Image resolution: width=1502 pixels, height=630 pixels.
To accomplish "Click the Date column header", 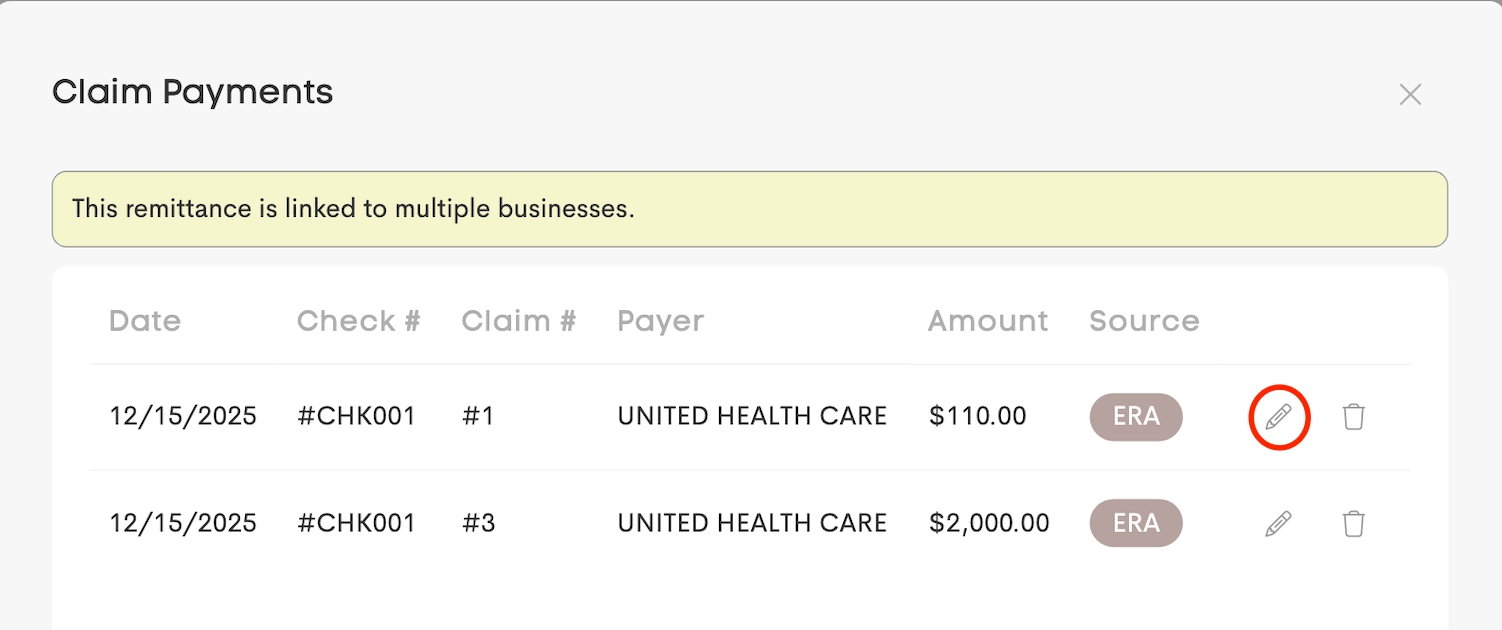I will (x=145, y=321).
